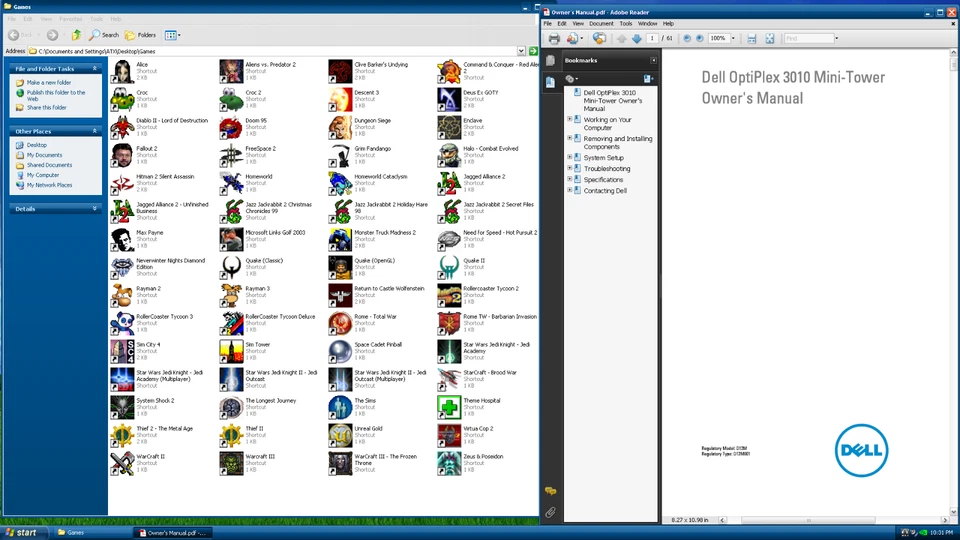Open the zoom percentage dropdown in Reader
This screenshot has width=960, height=540.
tap(733, 39)
